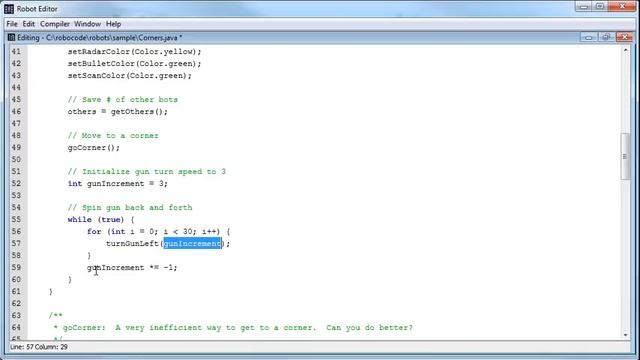Open the File menu

(12, 24)
